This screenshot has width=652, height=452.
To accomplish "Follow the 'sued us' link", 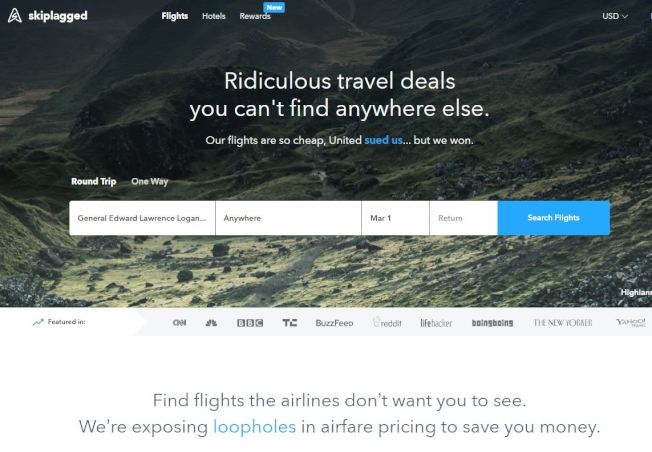I will point(383,140).
